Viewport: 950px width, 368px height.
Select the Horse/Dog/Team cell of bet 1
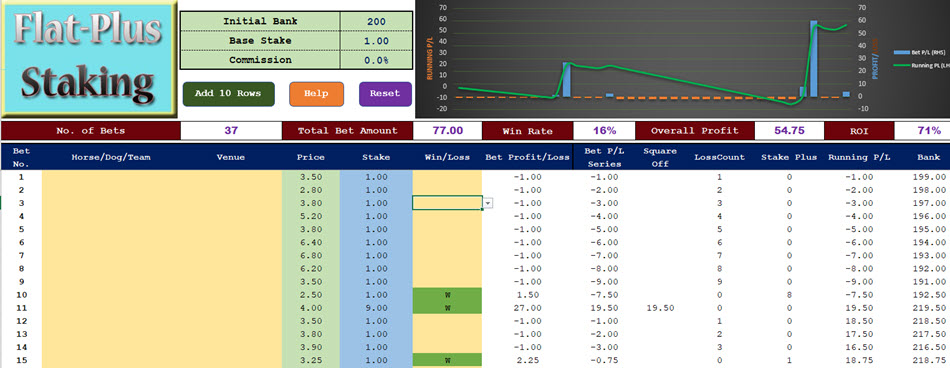pos(111,177)
